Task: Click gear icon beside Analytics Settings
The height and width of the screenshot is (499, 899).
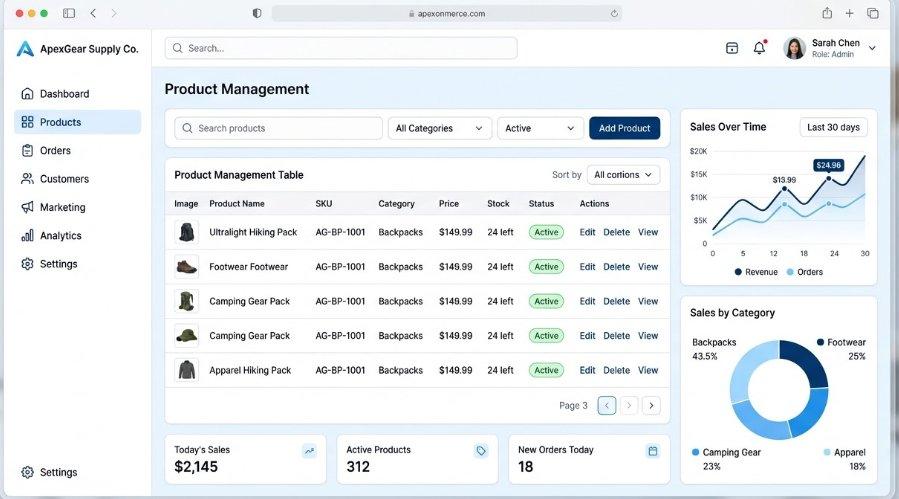Action: click(27, 264)
